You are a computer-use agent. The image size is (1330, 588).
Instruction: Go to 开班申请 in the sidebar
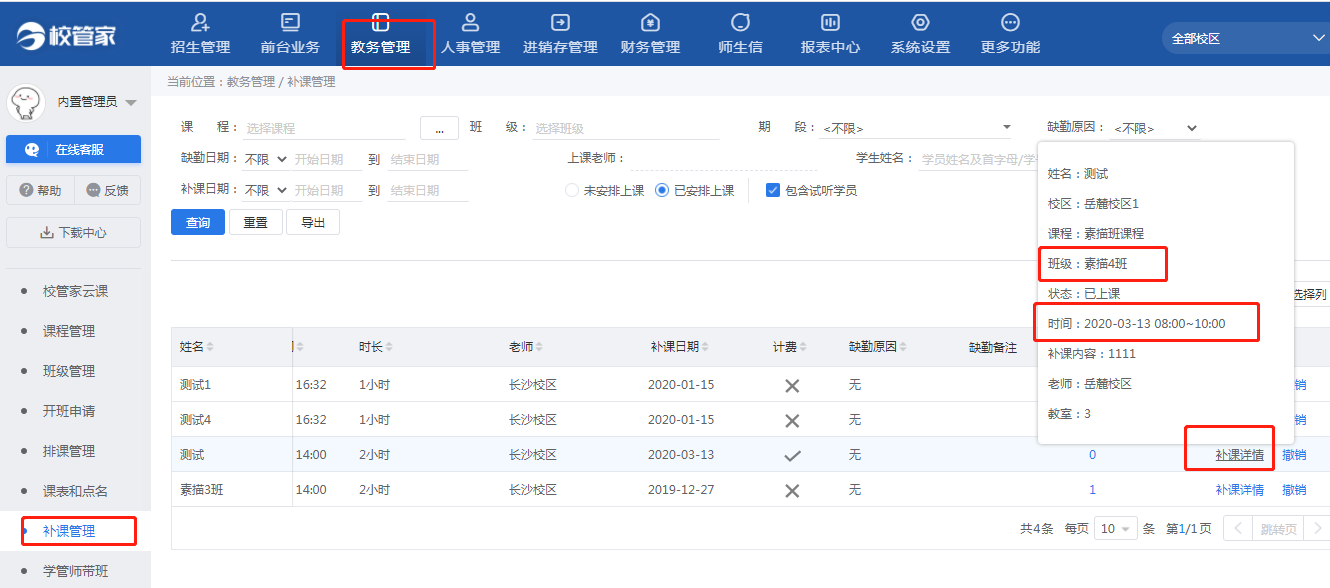tap(68, 411)
